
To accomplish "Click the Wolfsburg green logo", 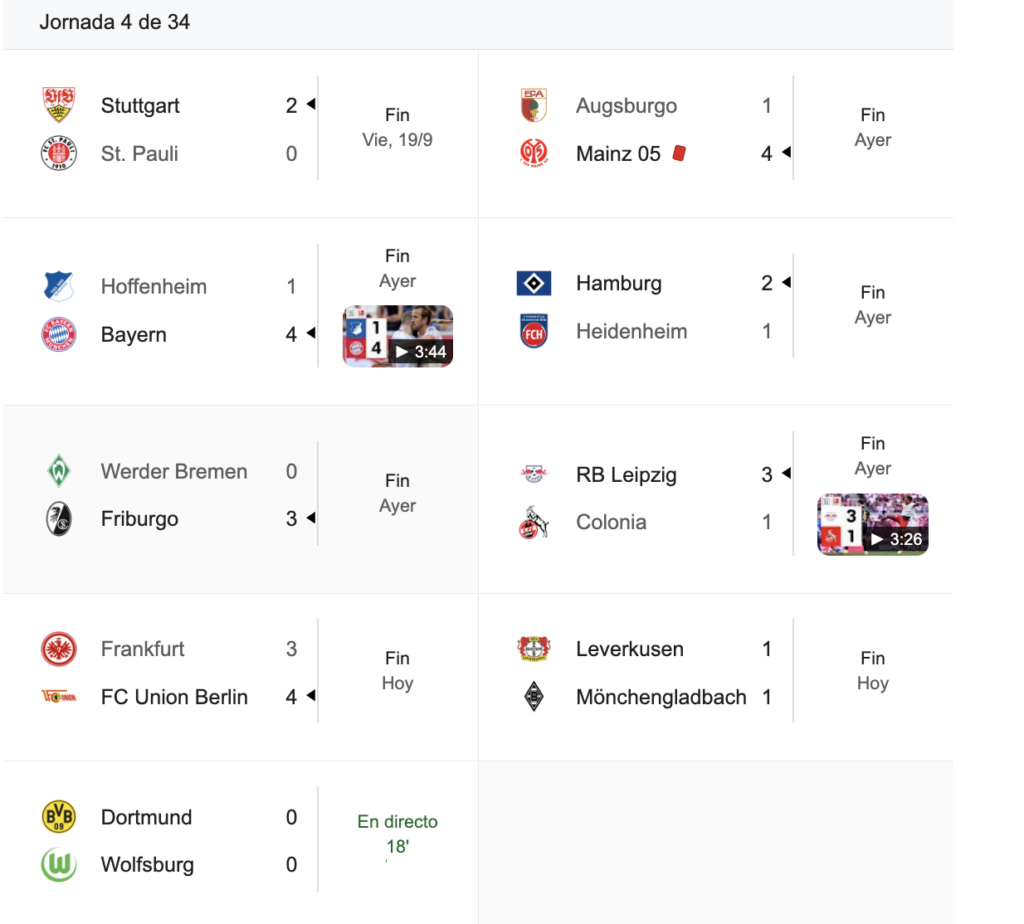I will tap(58, 865).
